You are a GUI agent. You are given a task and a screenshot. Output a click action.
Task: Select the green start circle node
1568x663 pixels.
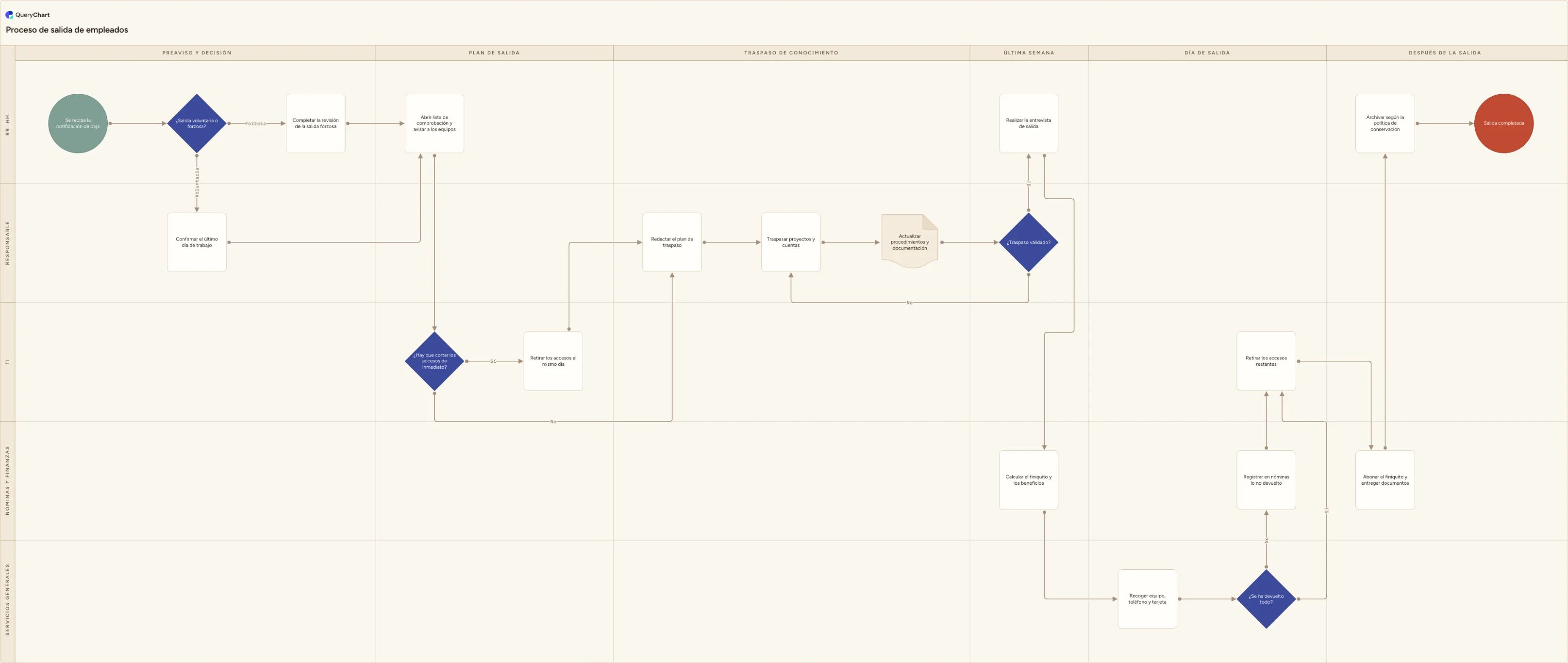78,123
